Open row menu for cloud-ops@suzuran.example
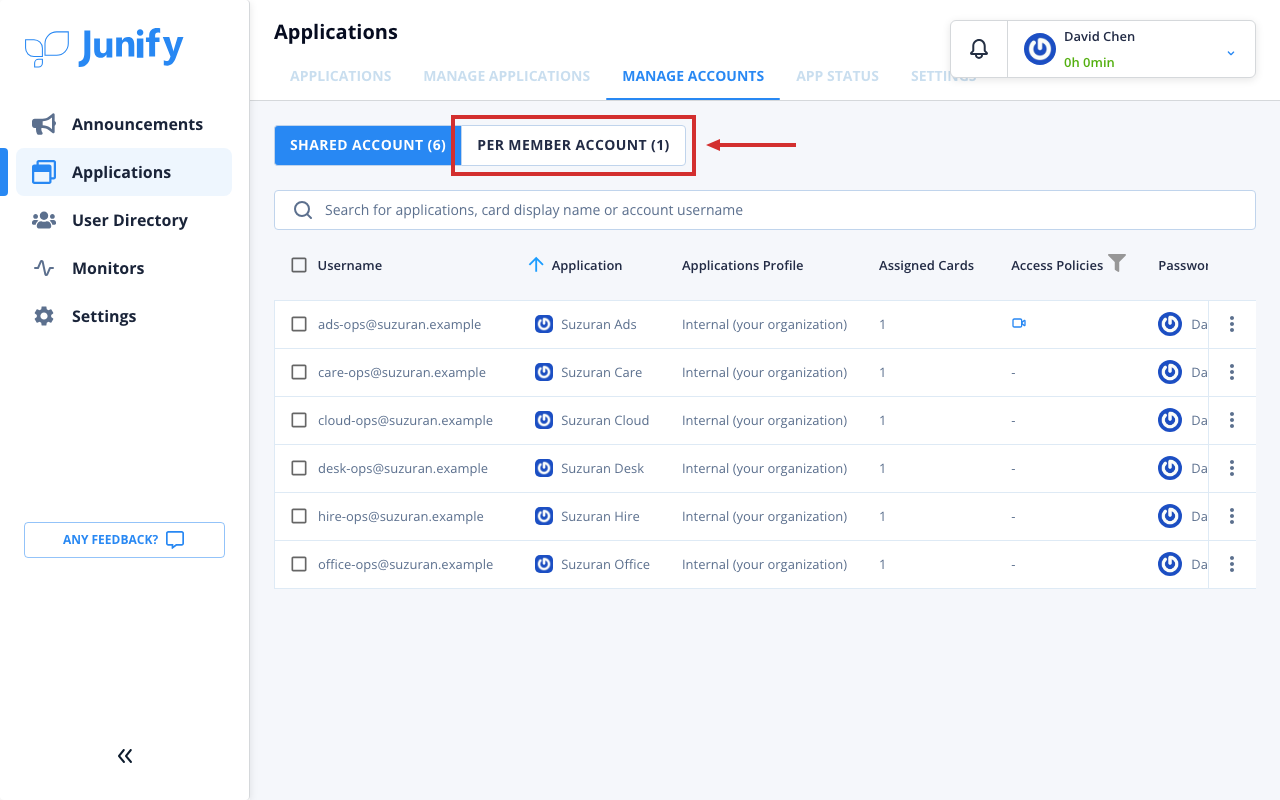This screenshot has height=800, width=1280. pyautogui.click(x=1232, y=420)
